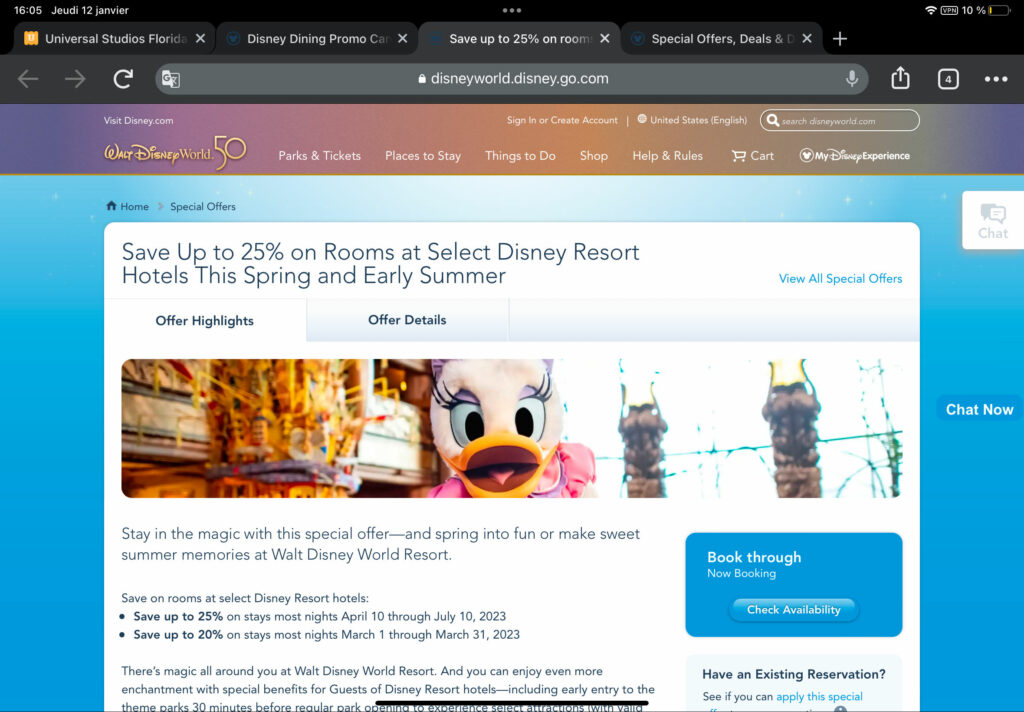Select the Offer Details tab

click(407, 320)
